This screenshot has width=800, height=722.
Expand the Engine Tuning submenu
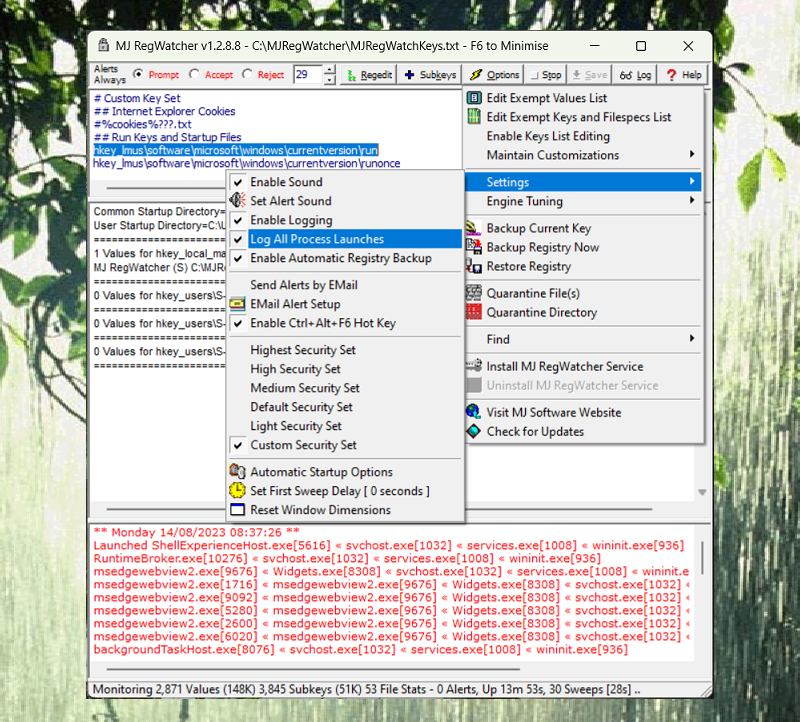click(x=584, y=201)
